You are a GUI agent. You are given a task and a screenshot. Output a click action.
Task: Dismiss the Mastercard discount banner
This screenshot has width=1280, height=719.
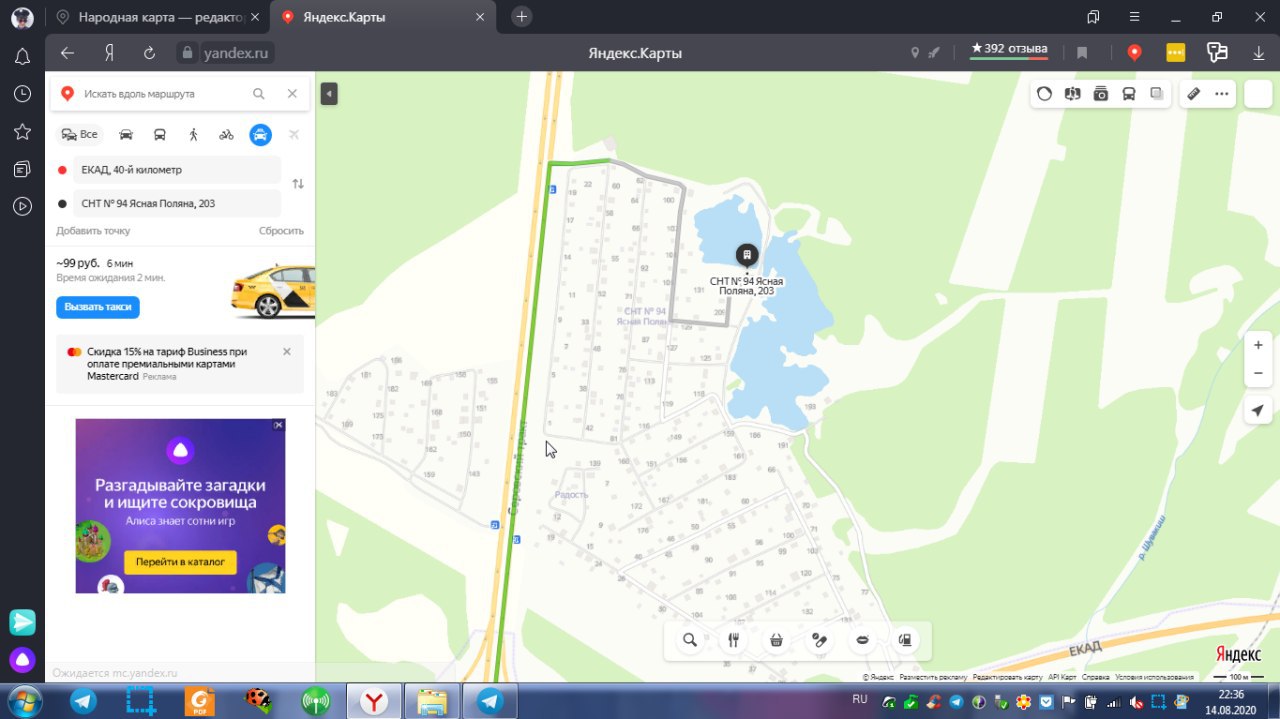tap(287, 352)
